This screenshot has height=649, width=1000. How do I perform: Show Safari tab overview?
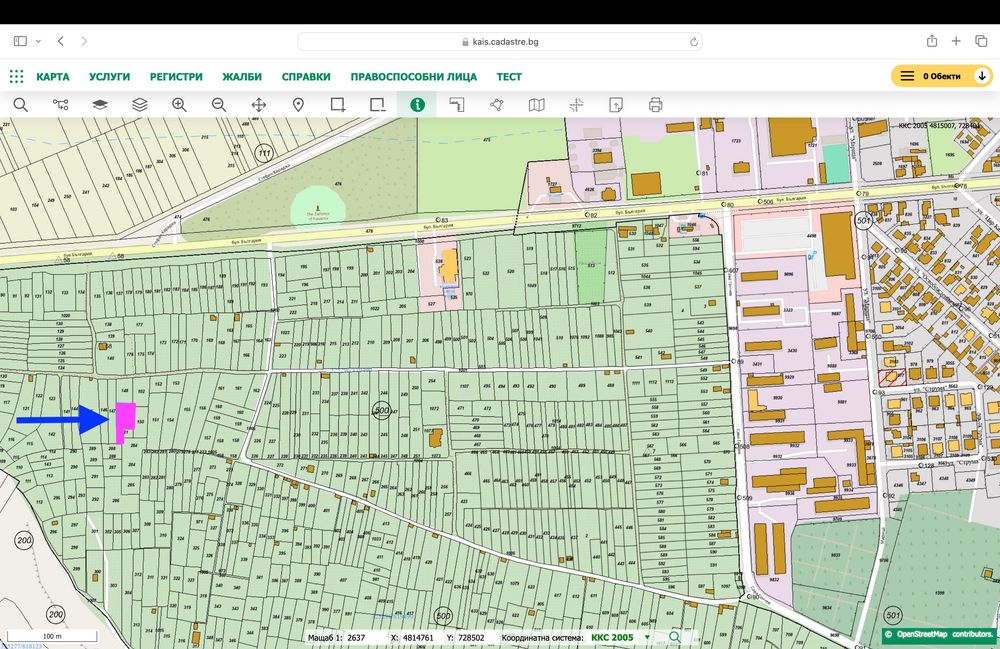[981, 41]
